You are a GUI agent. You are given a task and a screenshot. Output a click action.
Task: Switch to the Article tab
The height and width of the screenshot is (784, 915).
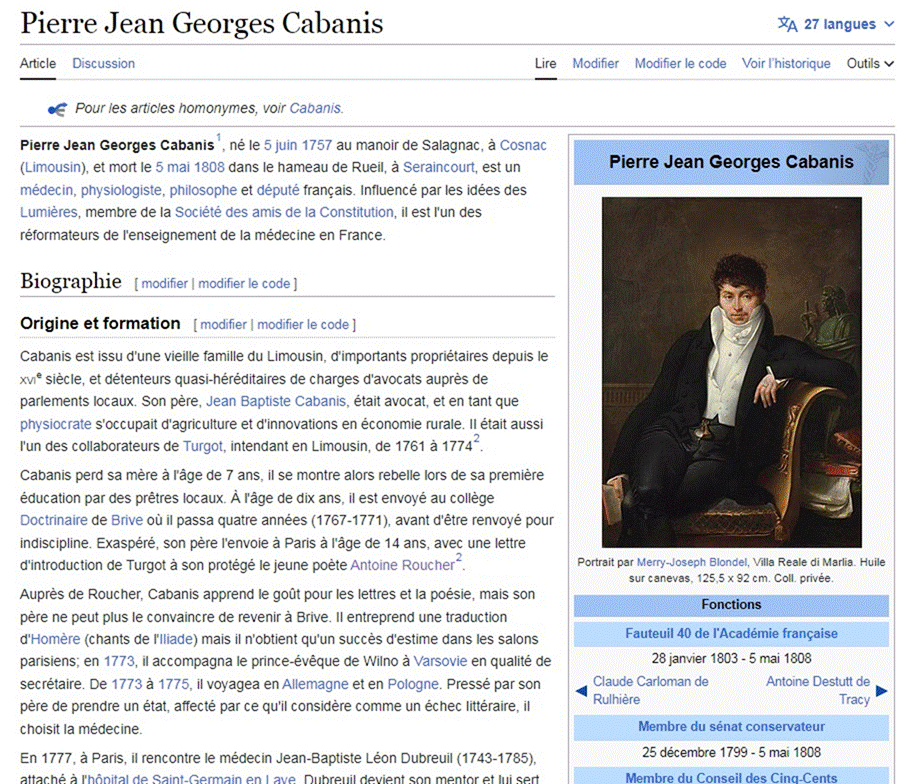[x=38, y=63]
